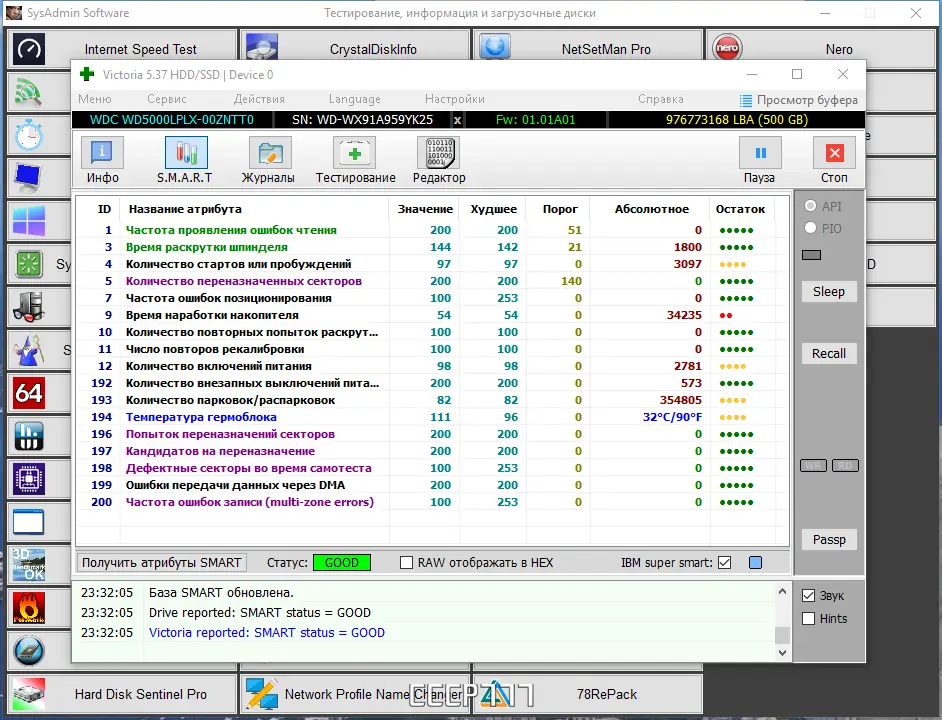The height and width of the screenshot is (720, 942).
Task: Select row Время наработки накопителя
Action: pyautogui.click(x=433, y=316)
